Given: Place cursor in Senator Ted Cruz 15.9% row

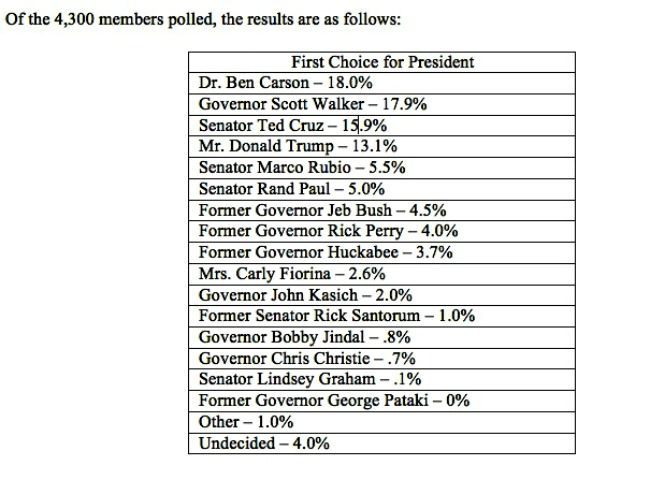Looking at the screenshot, I should coord(382,126).
